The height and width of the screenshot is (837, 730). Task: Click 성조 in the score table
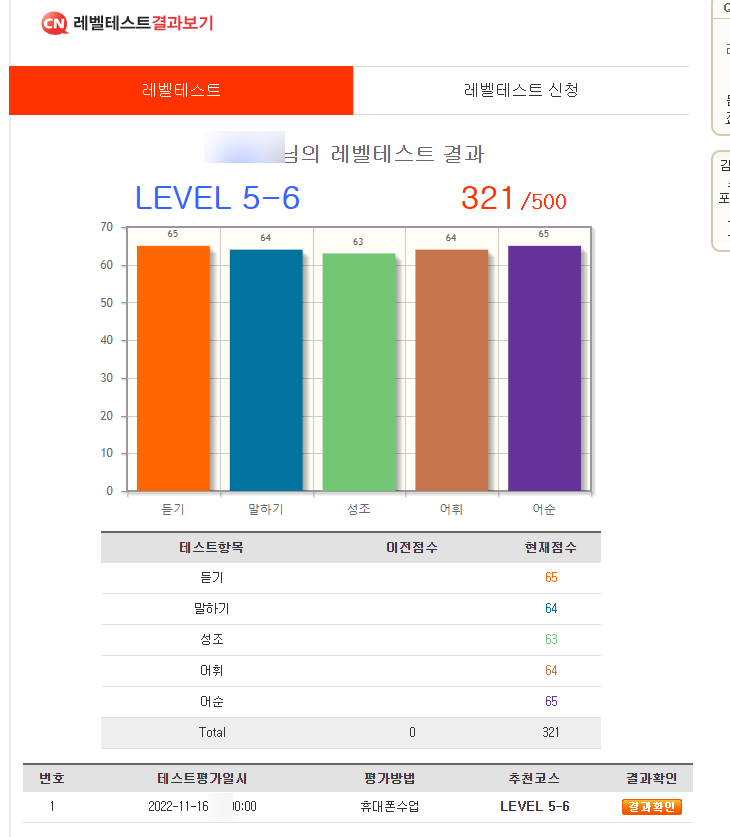[211, 639]
